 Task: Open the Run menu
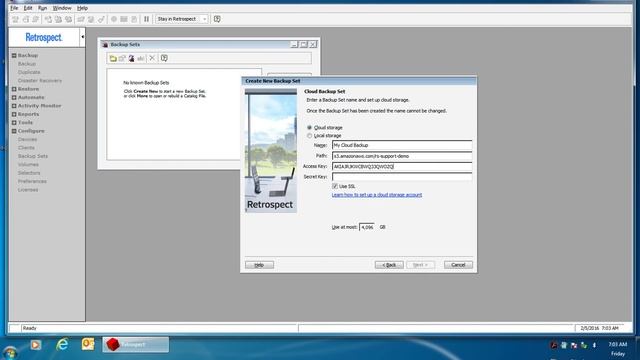pyautogui.click(x=42, y=8)
